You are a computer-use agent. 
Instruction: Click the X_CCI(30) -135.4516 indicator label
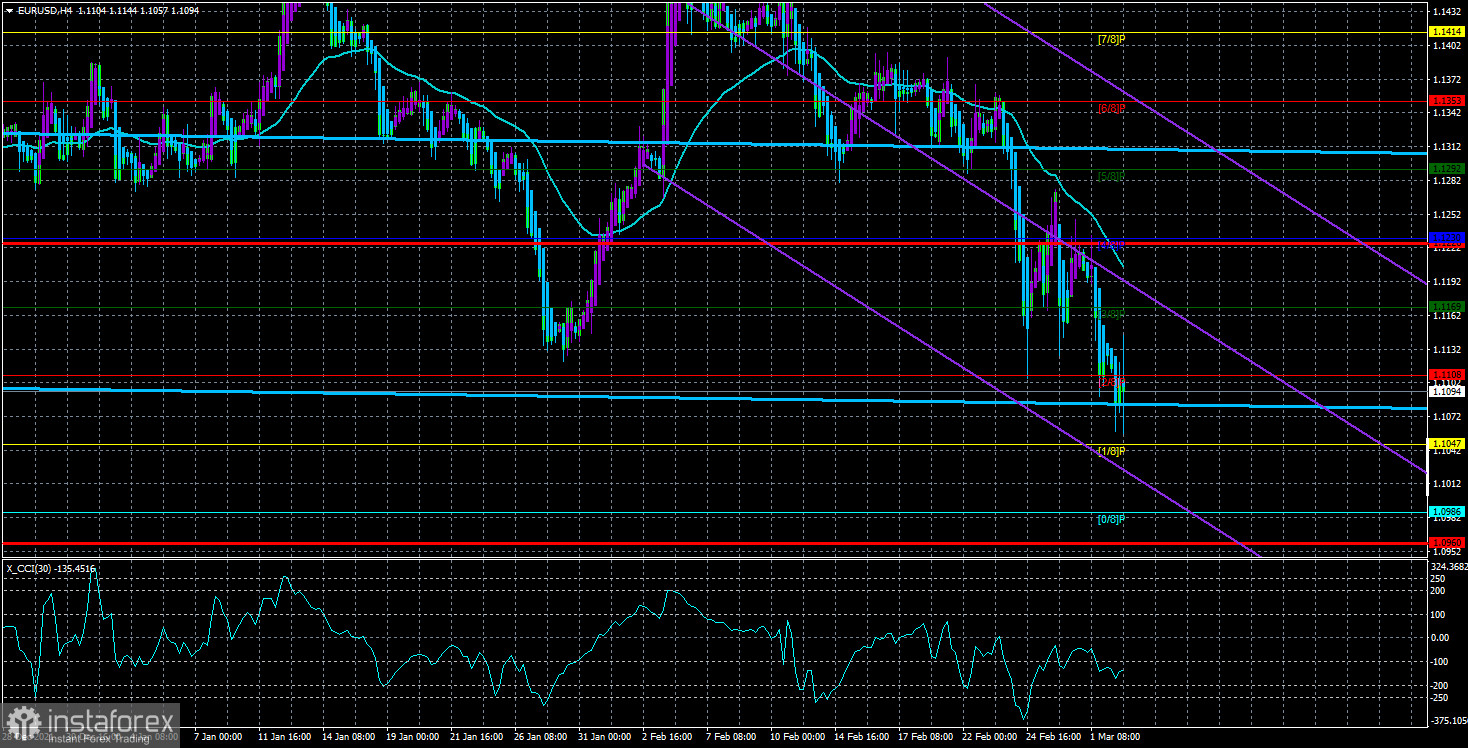tap(52, 569)
